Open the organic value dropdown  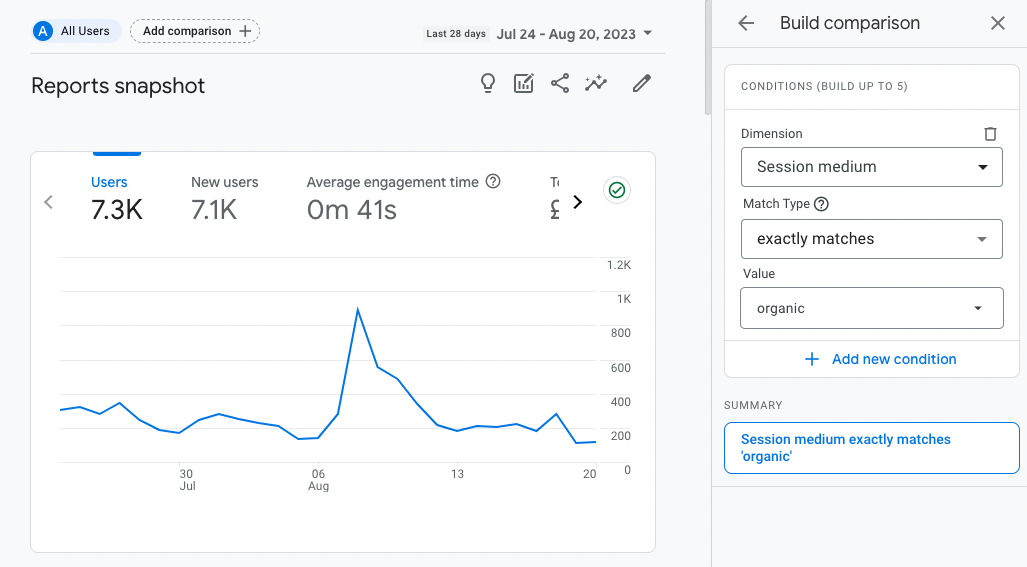(x=871, y=308)
